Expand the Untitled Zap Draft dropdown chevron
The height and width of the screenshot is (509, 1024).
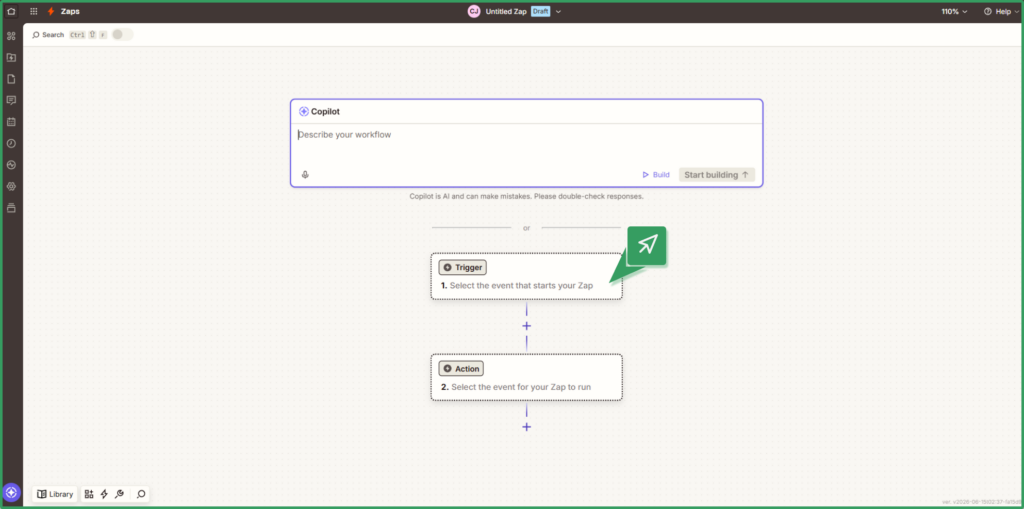coord(558,12)
